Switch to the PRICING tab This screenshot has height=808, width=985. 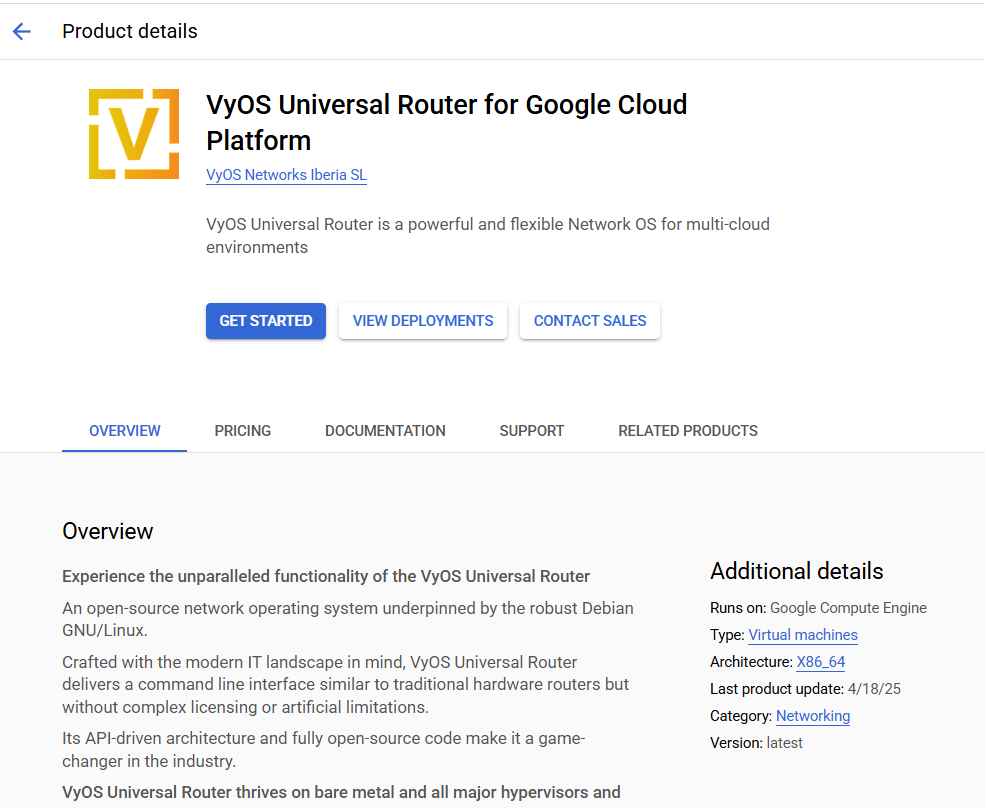pyautogui.click(x=242, y=430)
